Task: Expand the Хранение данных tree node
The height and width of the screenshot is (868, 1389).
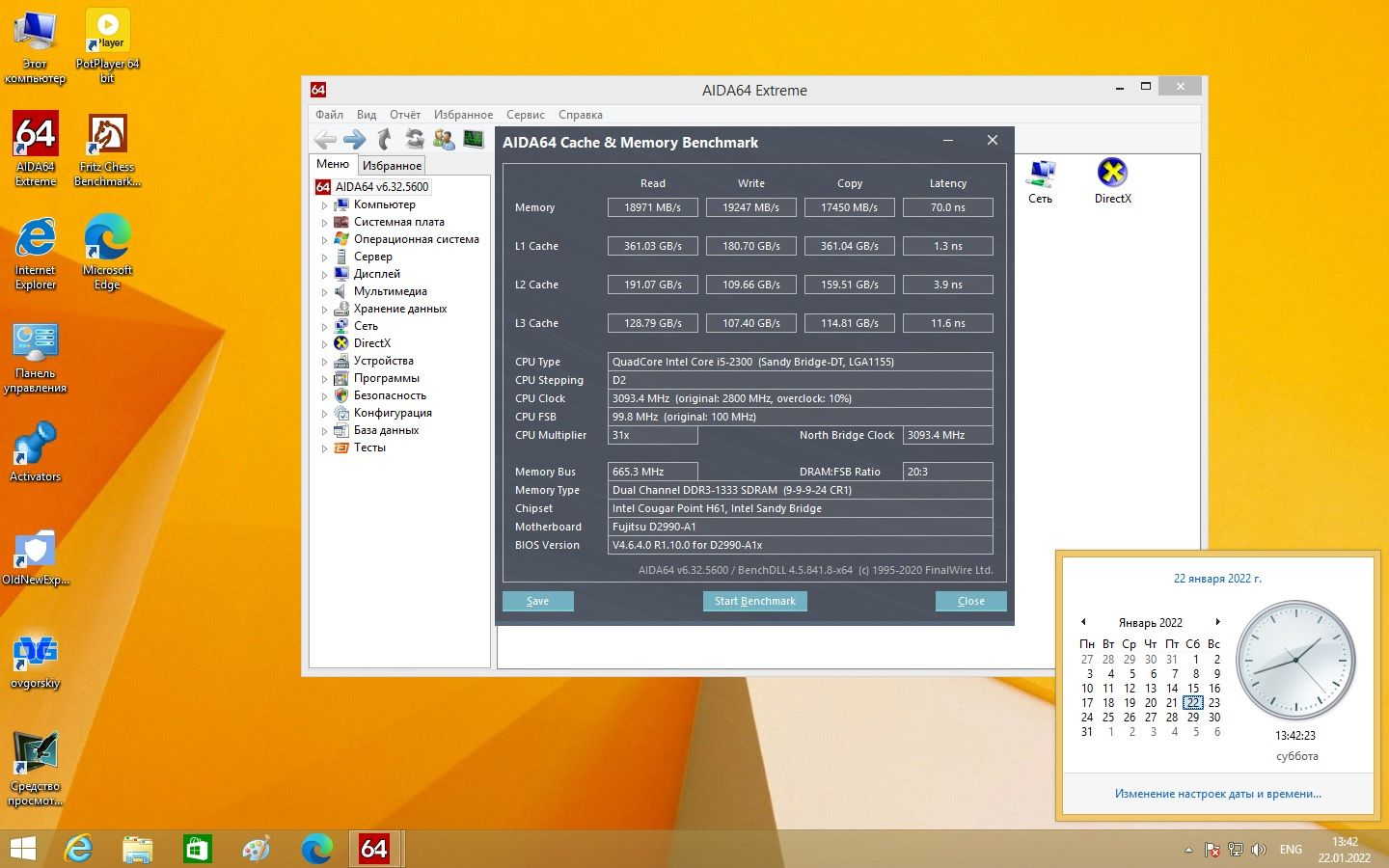Action: tap(324, 310)
